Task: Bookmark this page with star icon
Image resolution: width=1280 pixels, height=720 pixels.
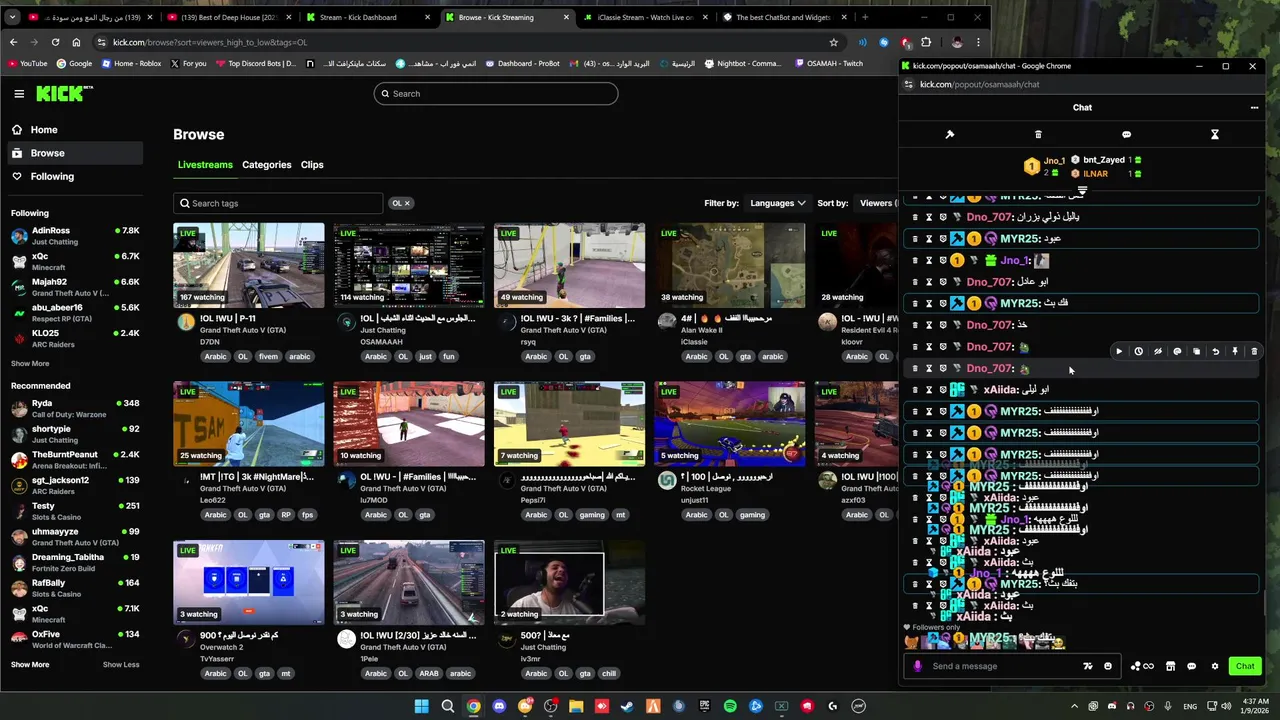Action: [x=833, y=42]
